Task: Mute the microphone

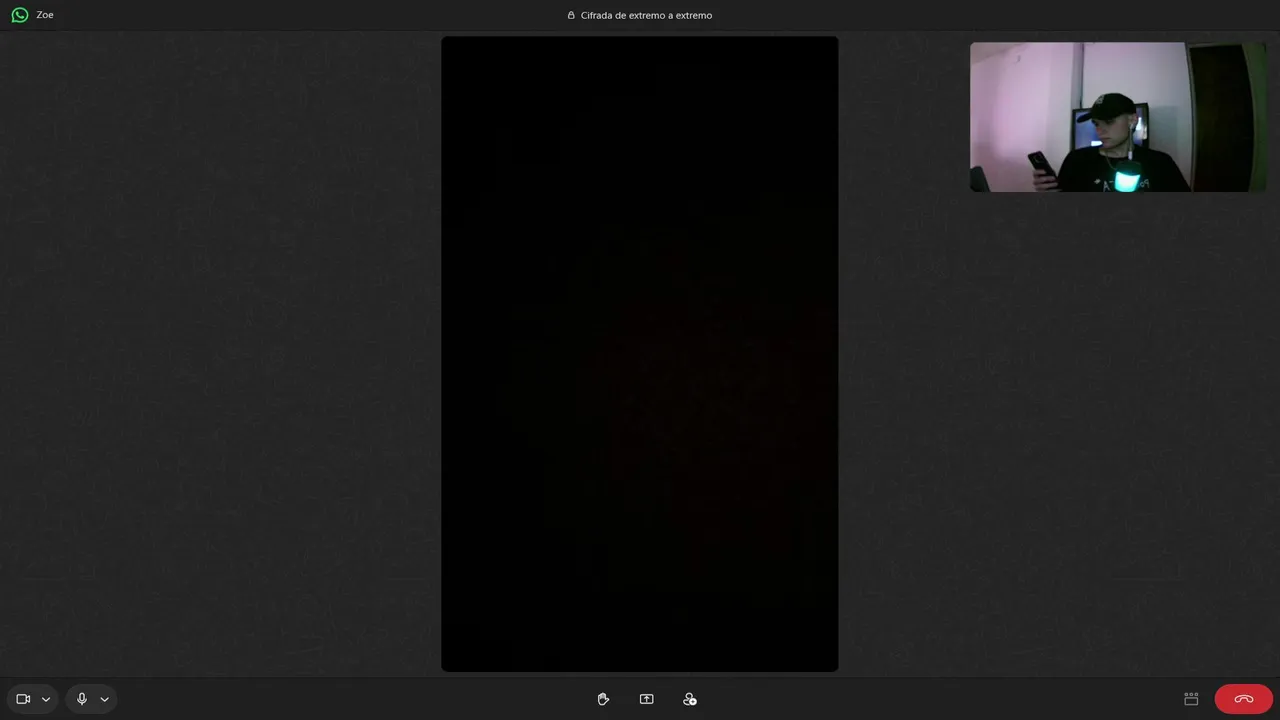Action: (82, 699)
